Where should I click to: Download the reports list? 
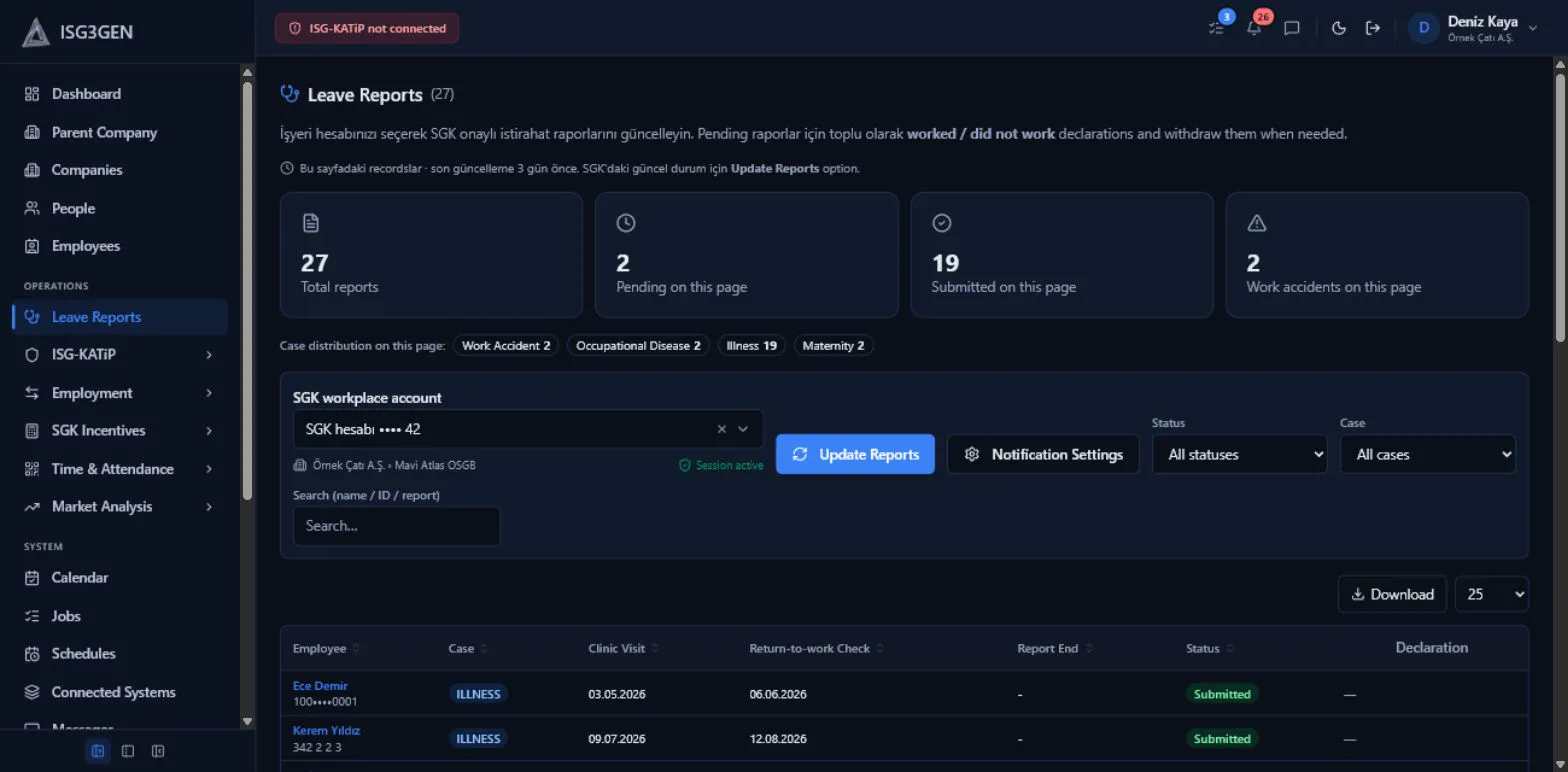coord(1392,594)
